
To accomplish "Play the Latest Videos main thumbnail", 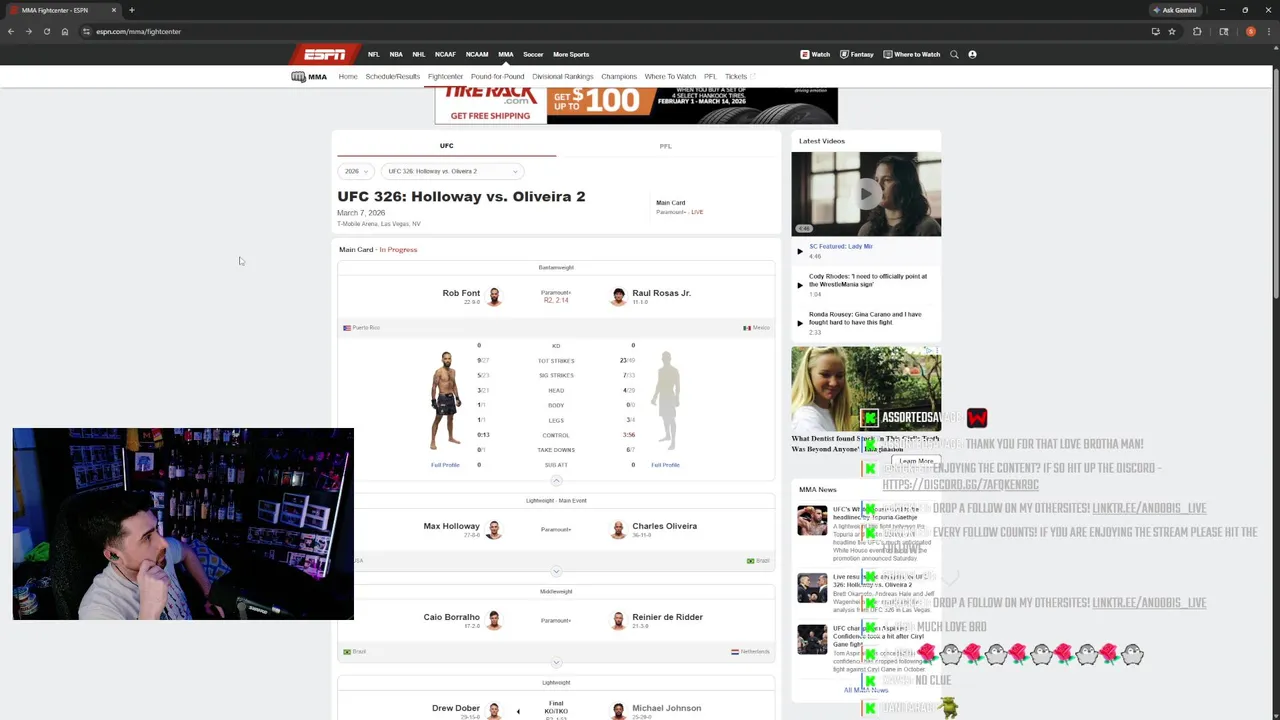I will click(866, 194).
